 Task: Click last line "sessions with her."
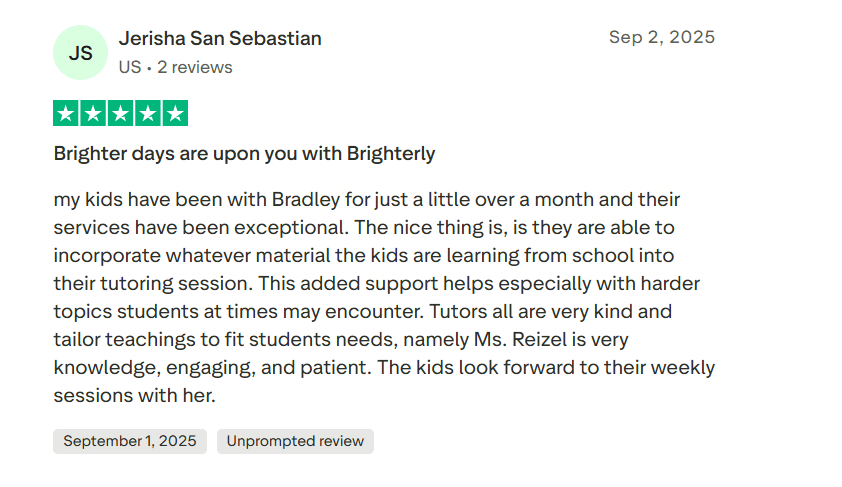point(134,395)
